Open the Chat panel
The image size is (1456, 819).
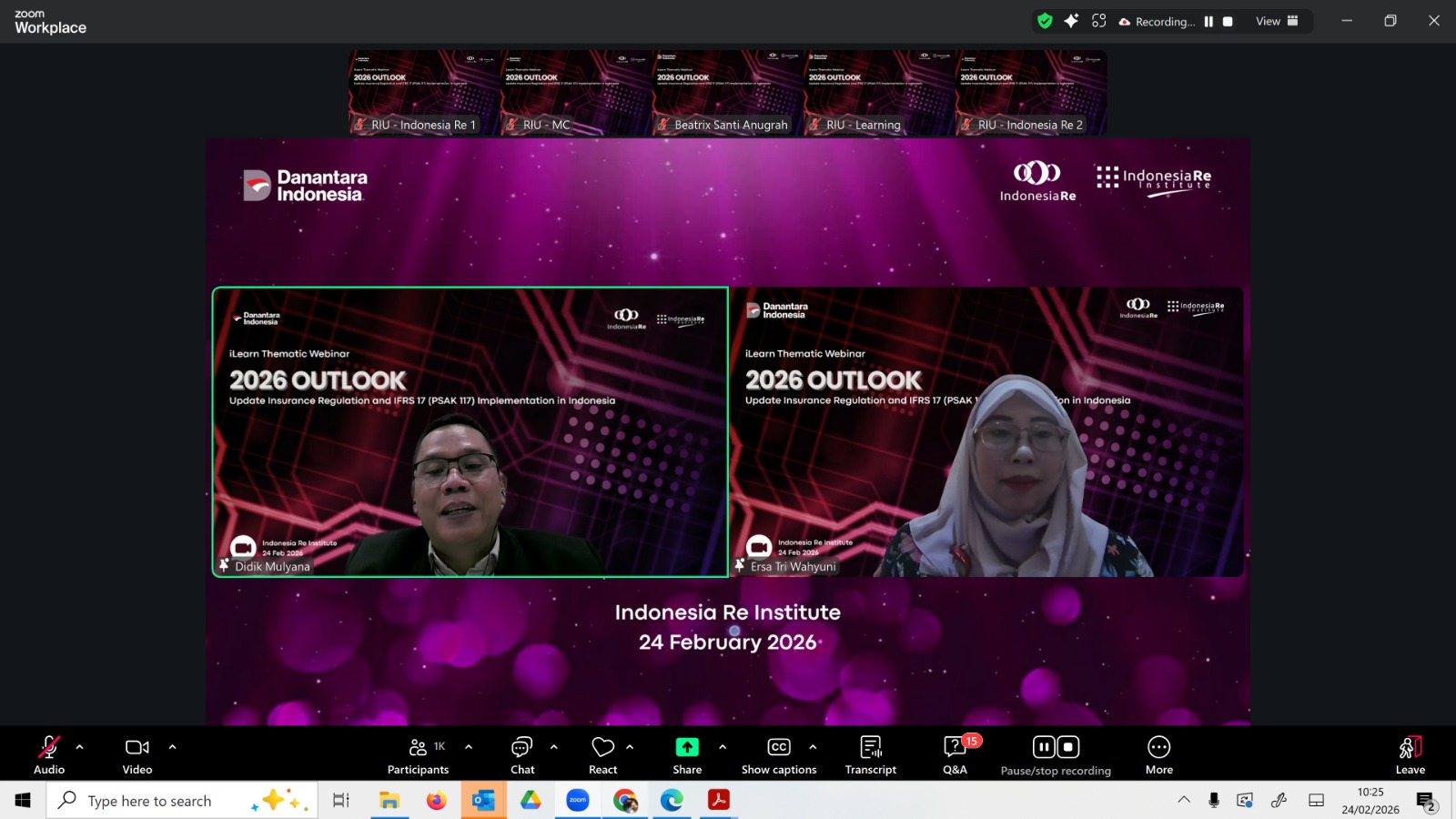[522, 755]
